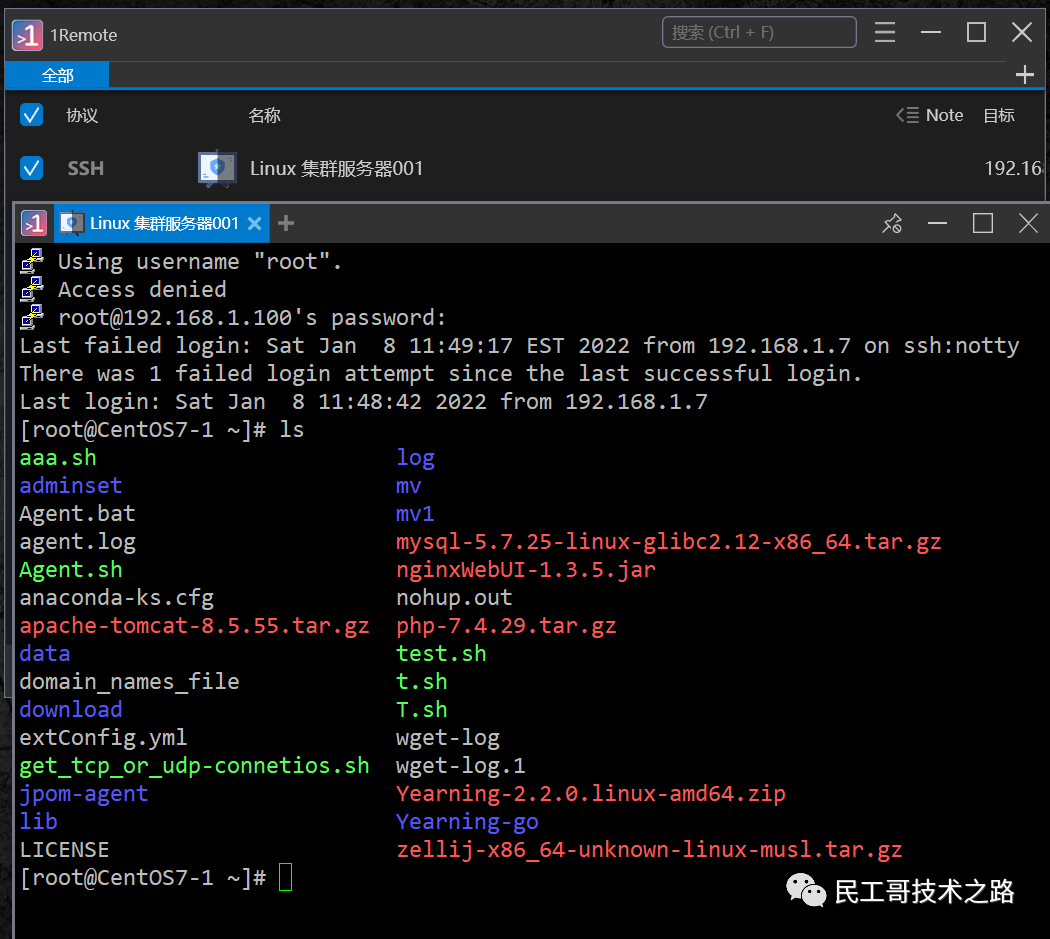Click the server icon beside Linux 集群服务器001 entry
This screenshot has width=1050, height=939.
[216, 167]
